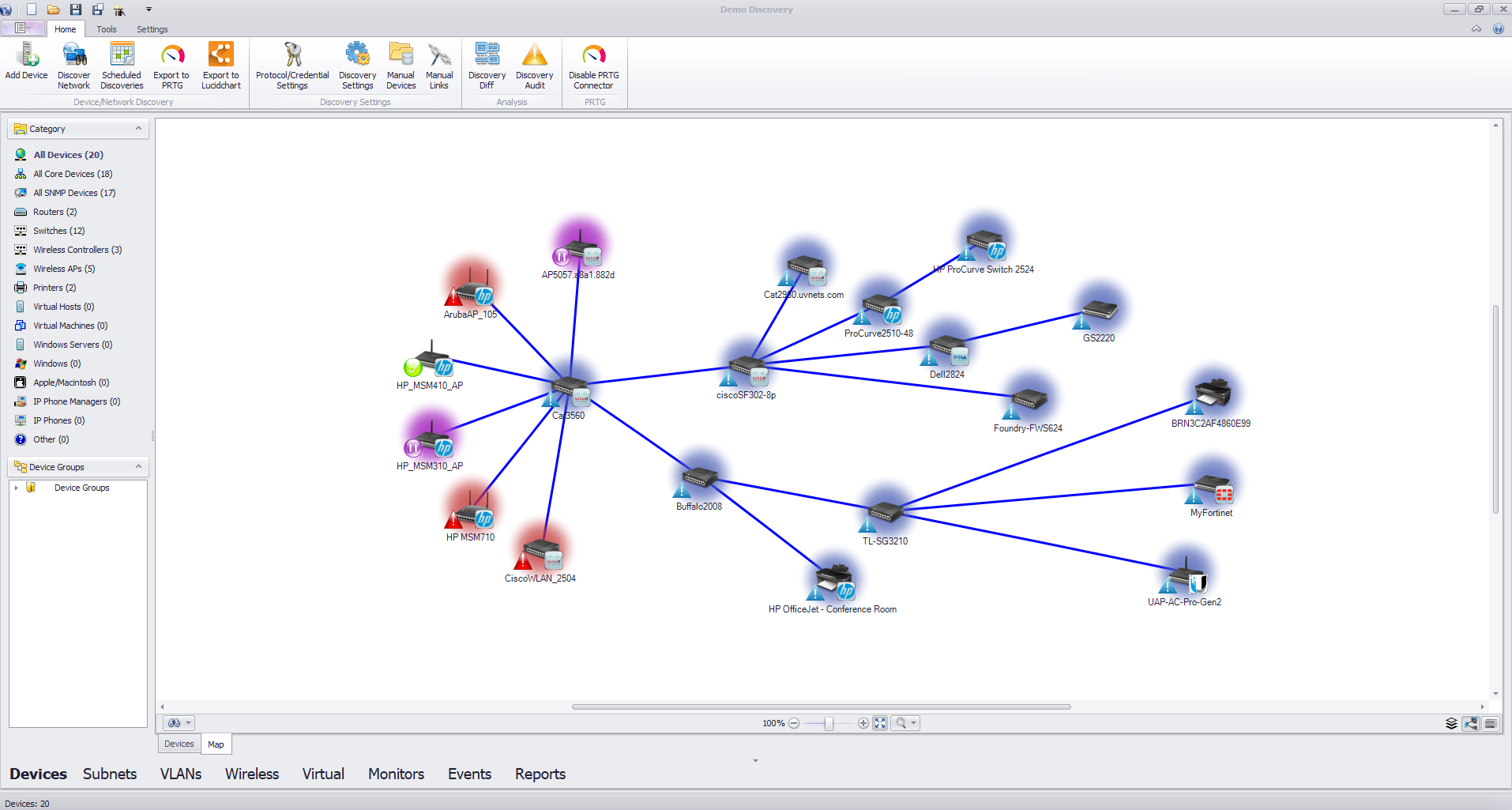This screenshot has height=810, width=1512.
Task: Switch to the Devices tab above the map
Action: (178, 744)
